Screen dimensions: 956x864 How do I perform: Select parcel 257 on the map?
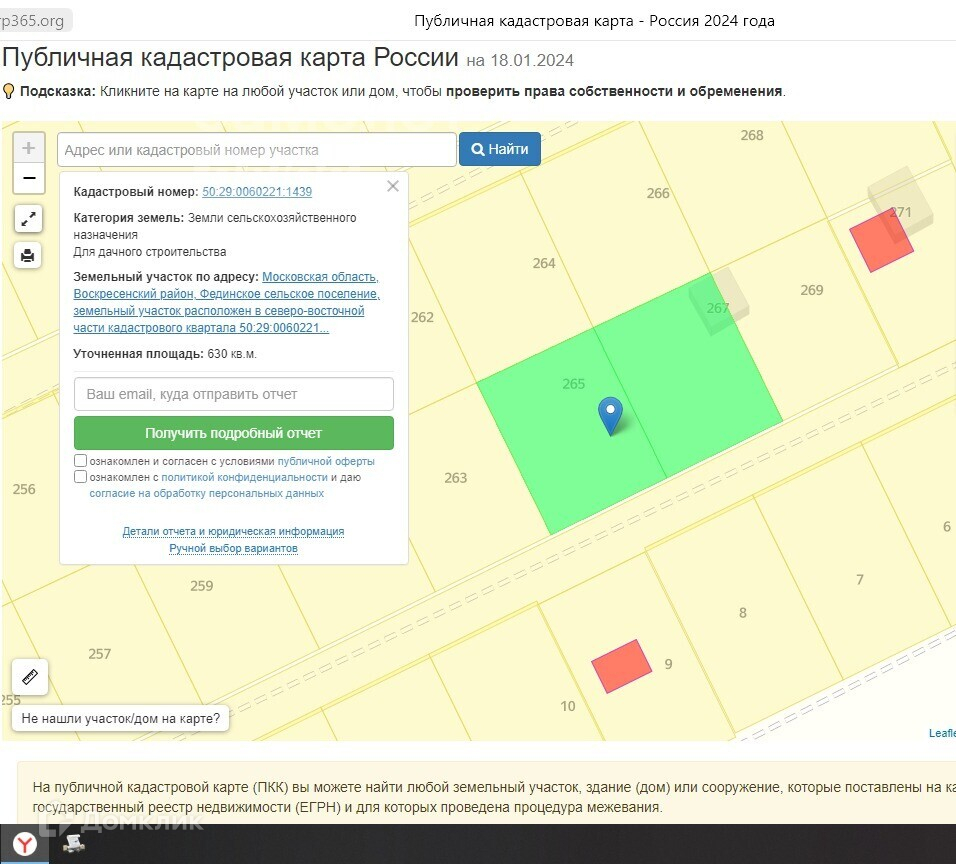point(99,654)
